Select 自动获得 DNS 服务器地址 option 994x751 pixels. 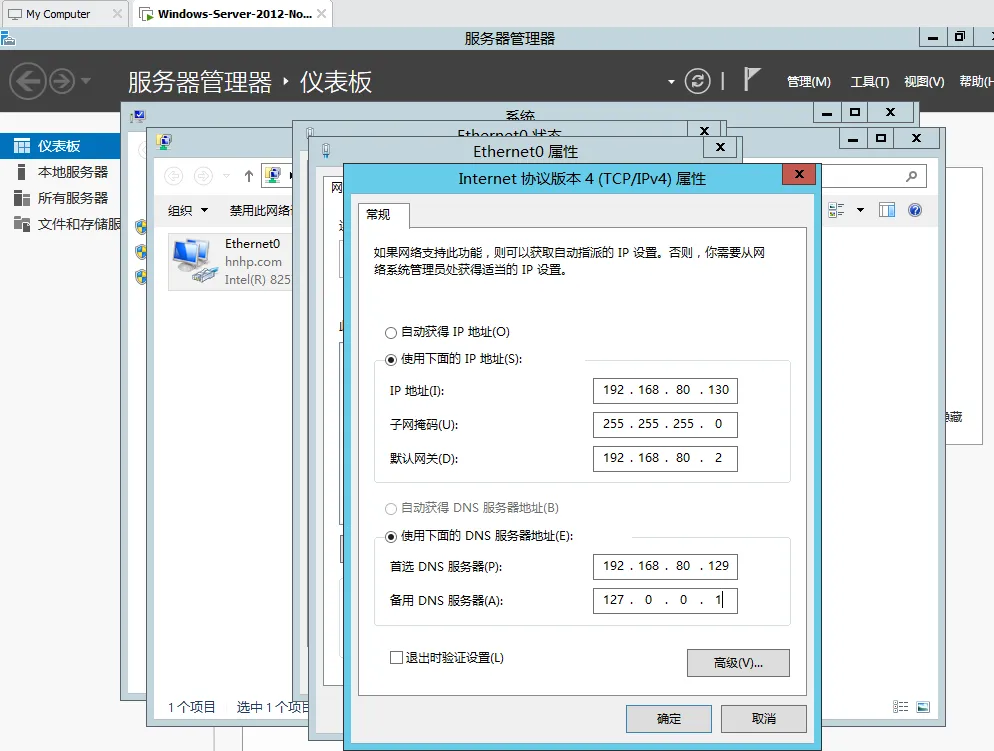tap(392, 508)
